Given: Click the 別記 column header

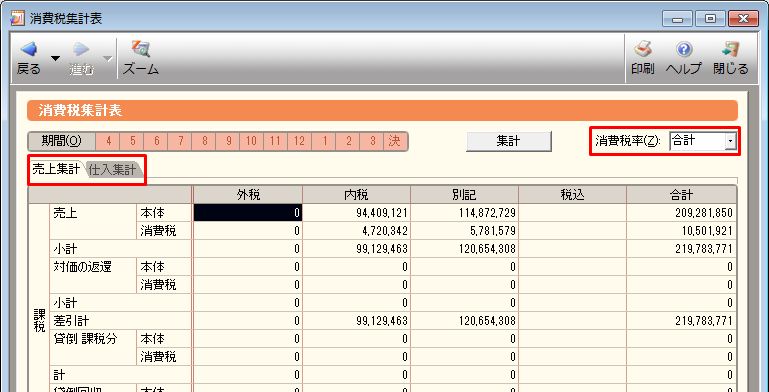Looking at the screenshot, I should pyautogui.click(x=464, y=195).
